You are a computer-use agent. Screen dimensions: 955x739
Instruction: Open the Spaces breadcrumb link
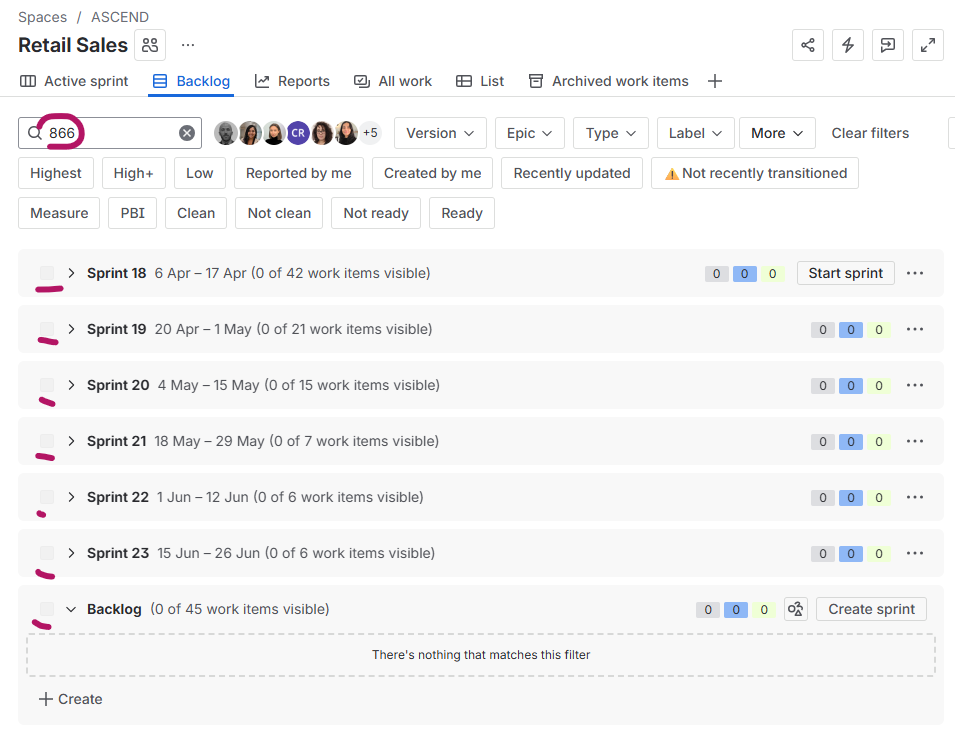click(43, 17)
